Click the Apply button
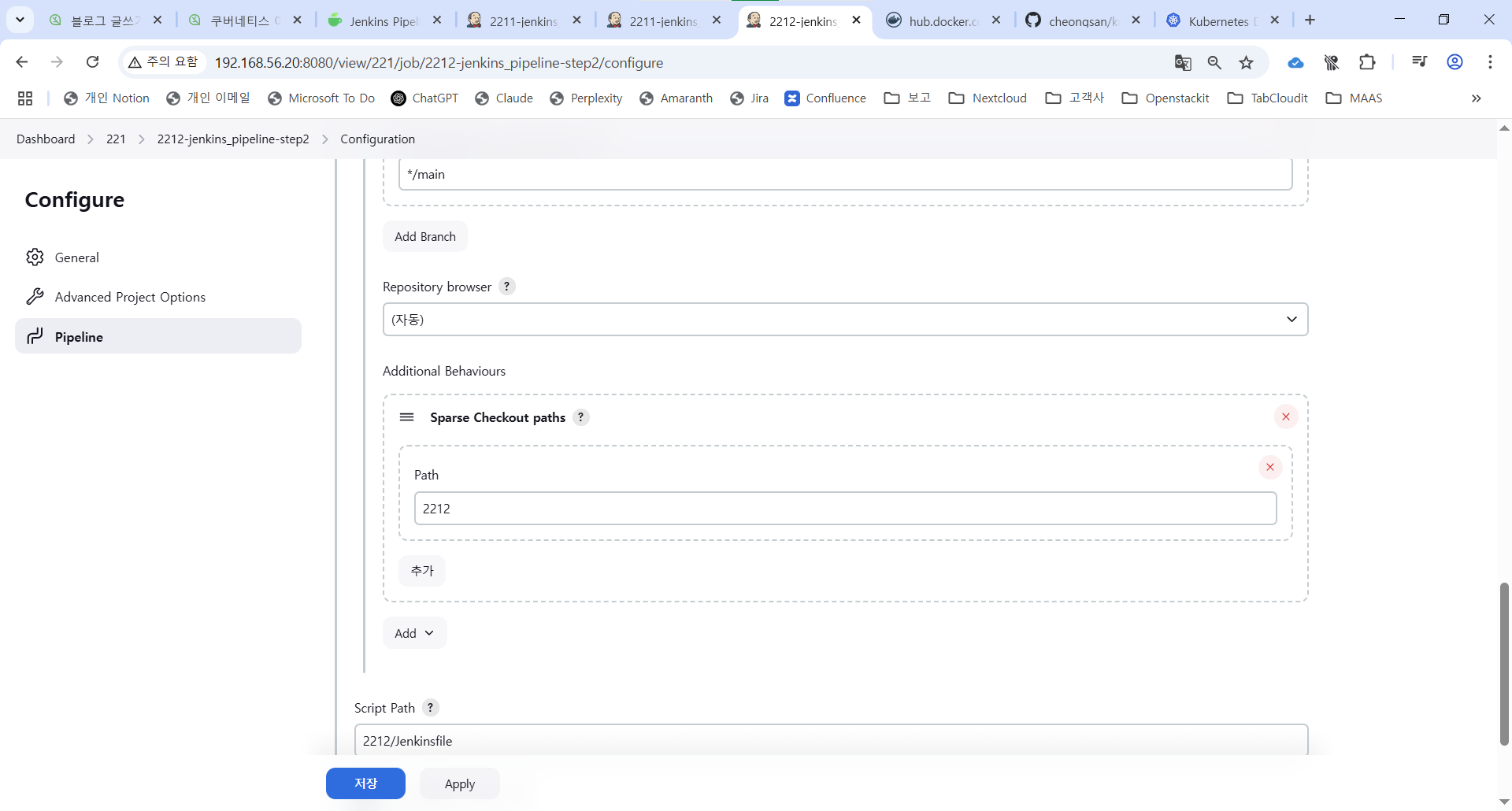This screenshot has width=1512, height=811. coord(460,783)
